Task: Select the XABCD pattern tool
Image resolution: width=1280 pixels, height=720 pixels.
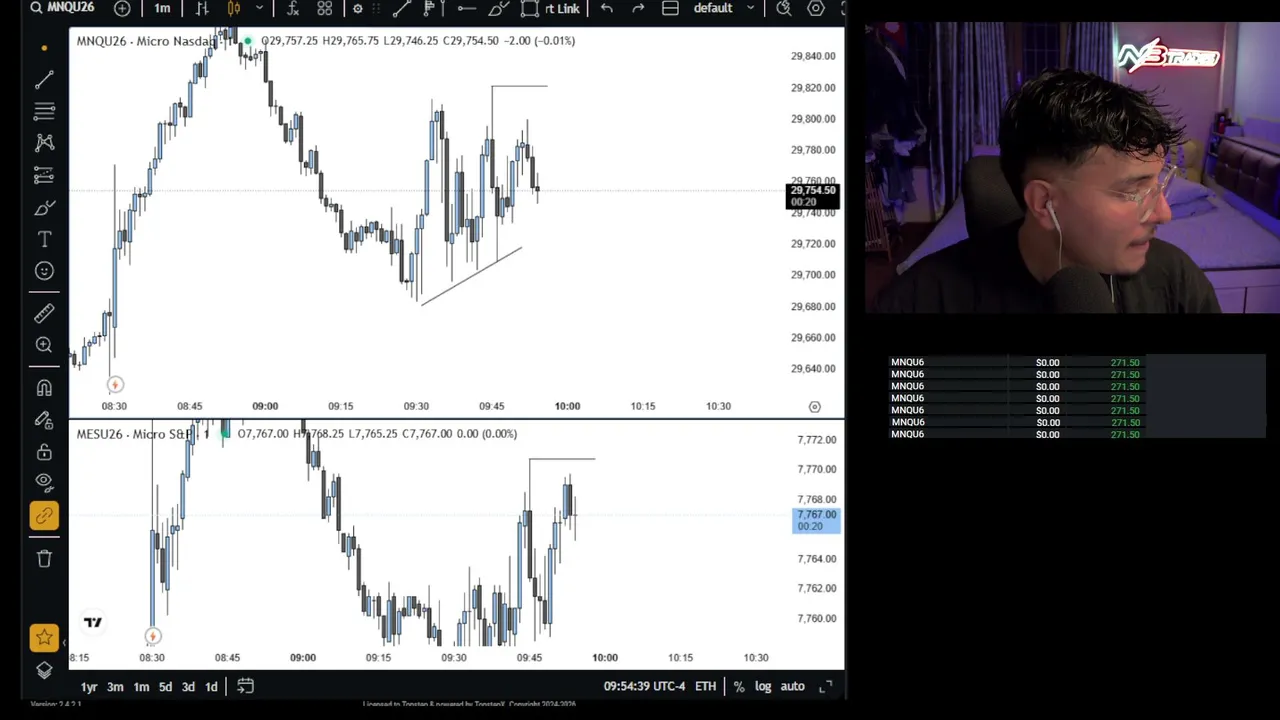Action: click(44, 143)
